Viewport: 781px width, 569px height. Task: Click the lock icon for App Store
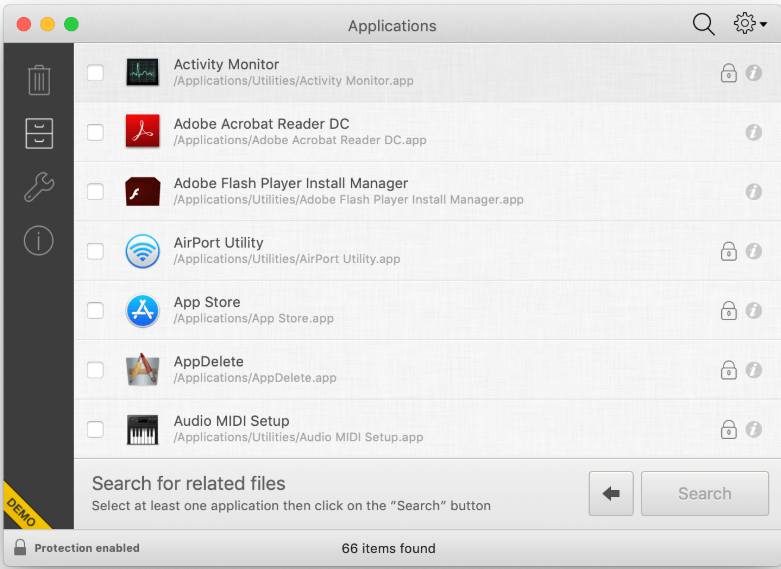point(729,310)
